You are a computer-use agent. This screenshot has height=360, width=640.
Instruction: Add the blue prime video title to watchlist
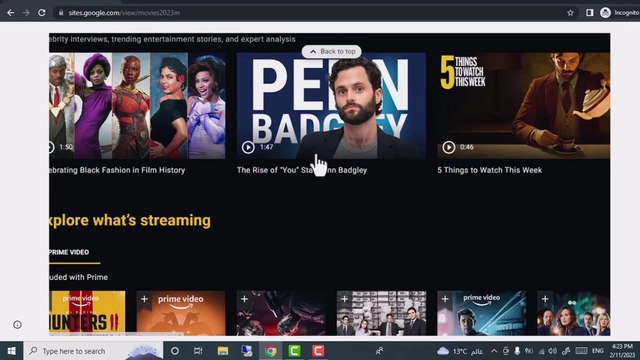point(445,299)
